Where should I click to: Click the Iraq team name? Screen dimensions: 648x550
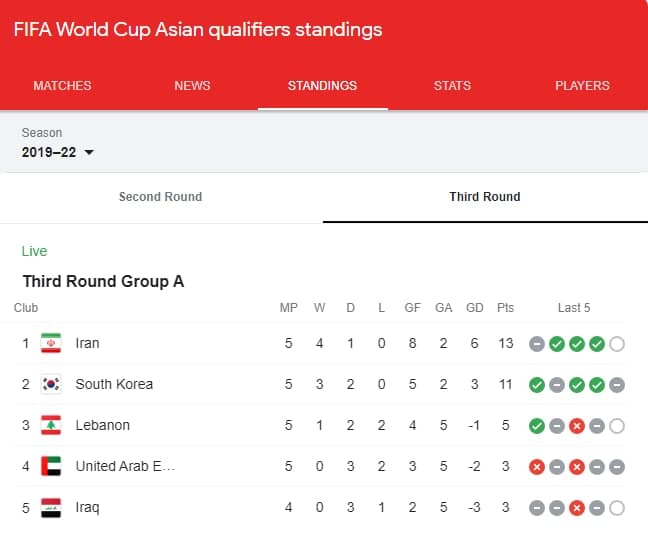click(x=87, y=507)
